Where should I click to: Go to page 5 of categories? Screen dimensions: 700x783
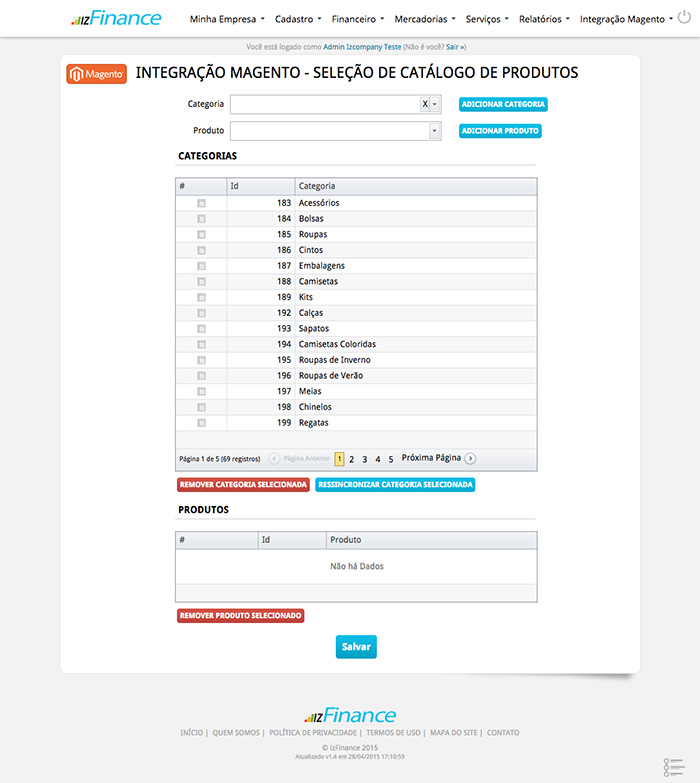[391, 459]
